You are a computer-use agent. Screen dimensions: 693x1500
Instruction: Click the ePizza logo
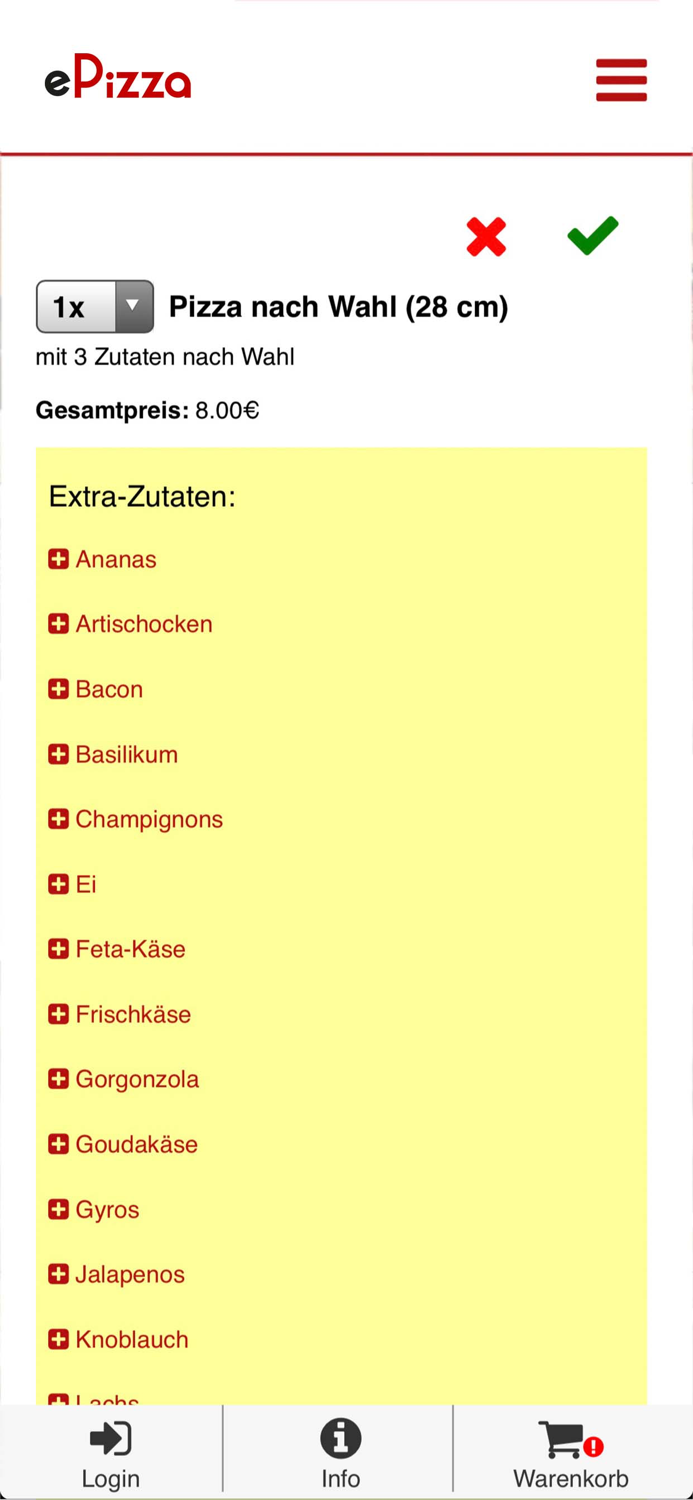pyautogui.click(x=118, y=78)
